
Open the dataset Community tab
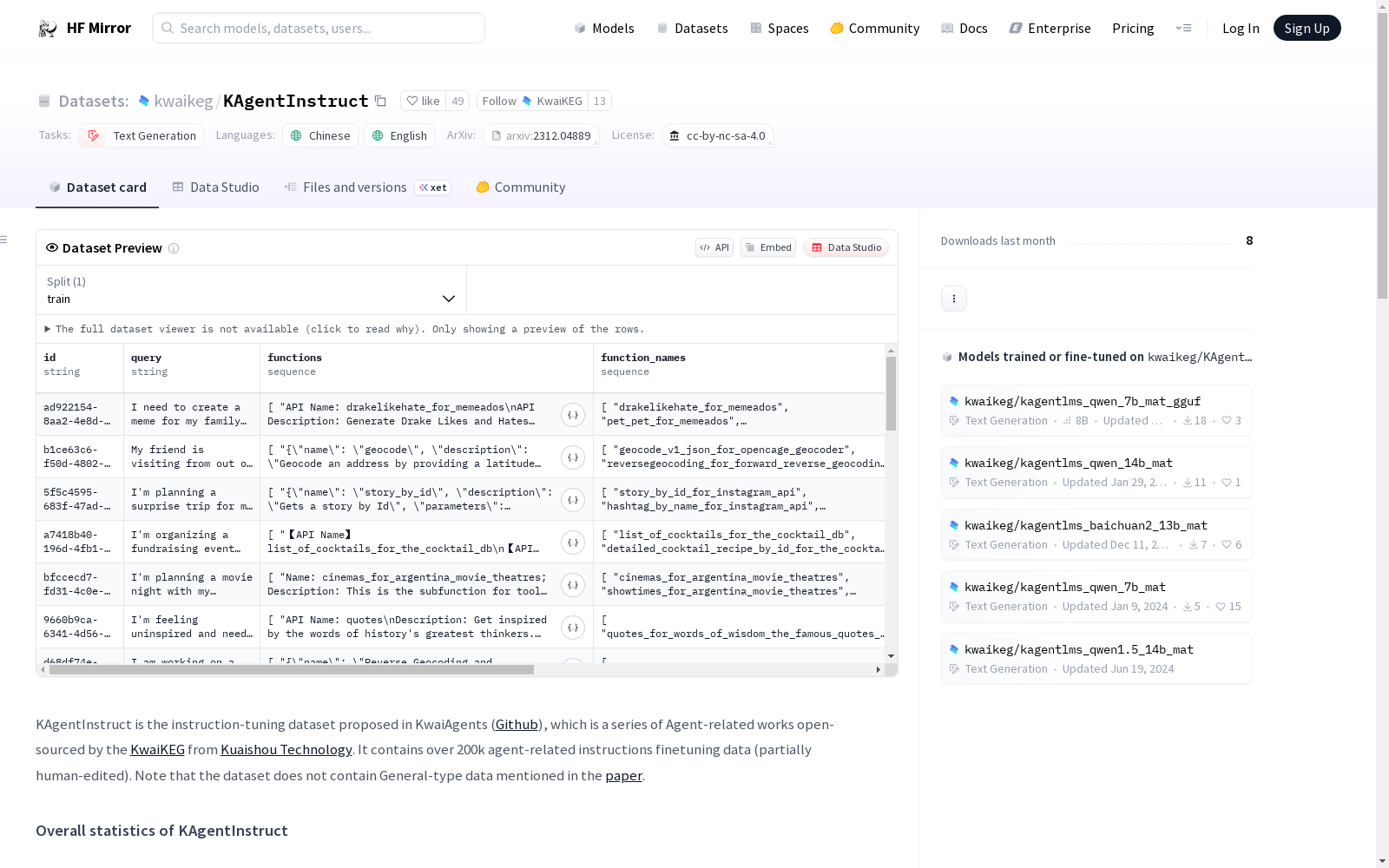click(x=521, y=187)
